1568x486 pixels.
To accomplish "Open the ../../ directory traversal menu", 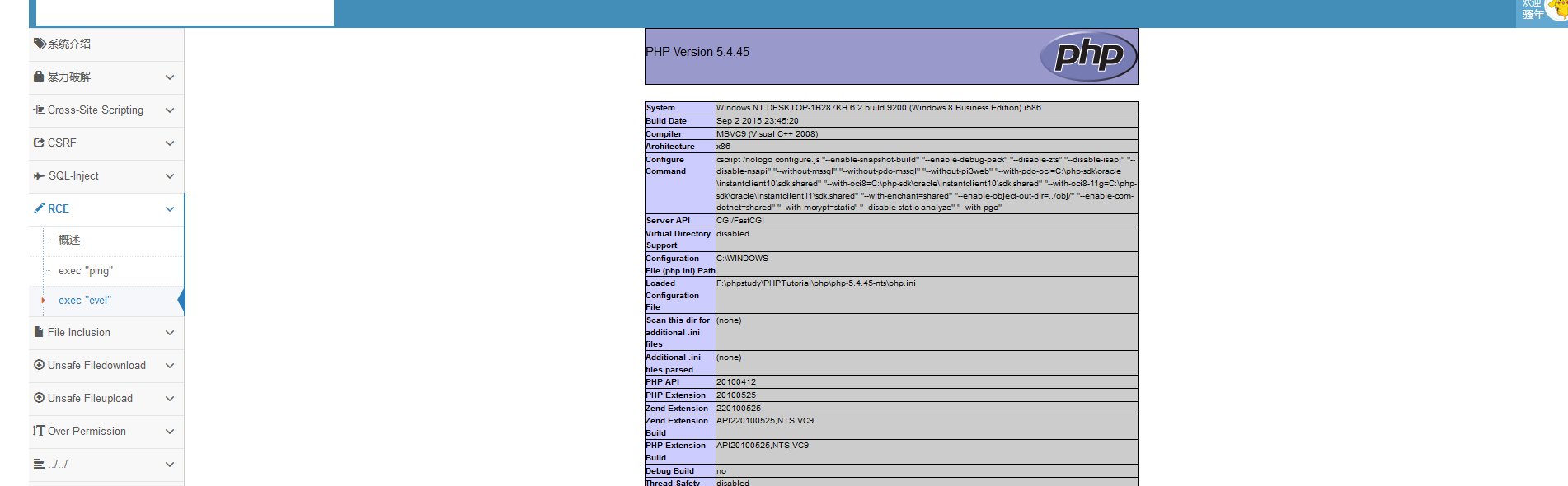I will point(106,465).
